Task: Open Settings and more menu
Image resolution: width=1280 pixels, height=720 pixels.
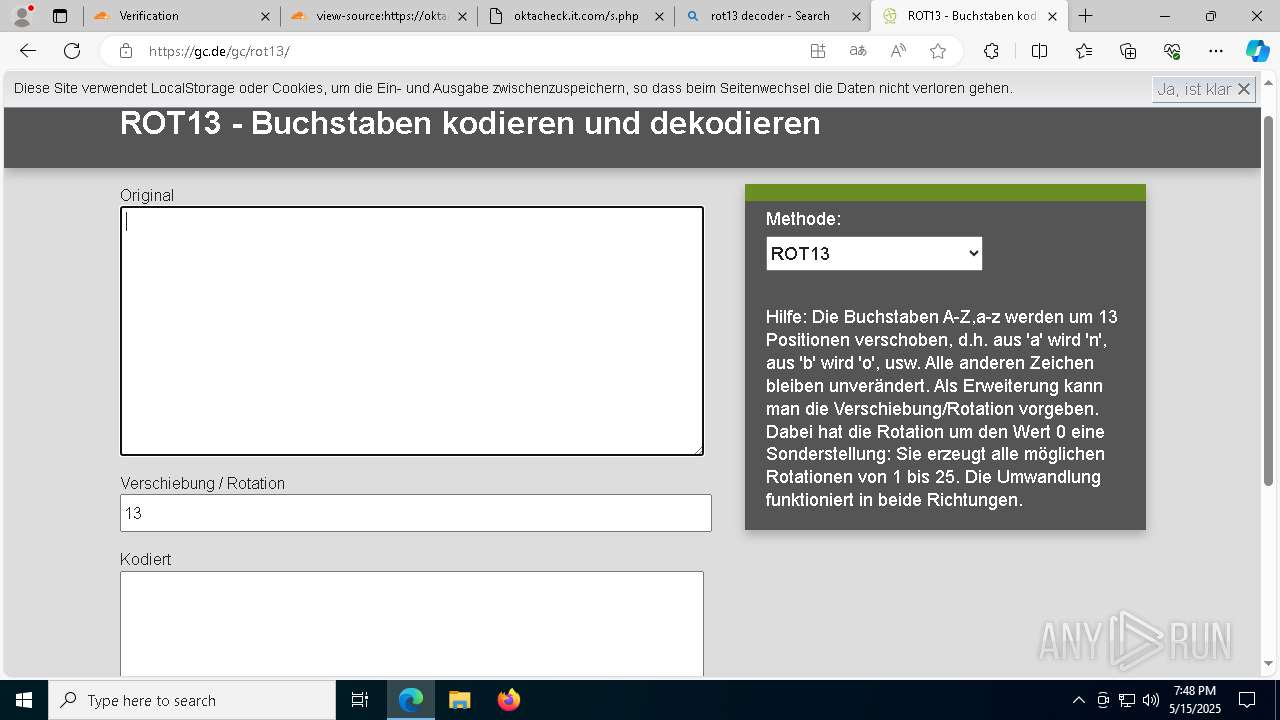Action: pos(1216,51)
